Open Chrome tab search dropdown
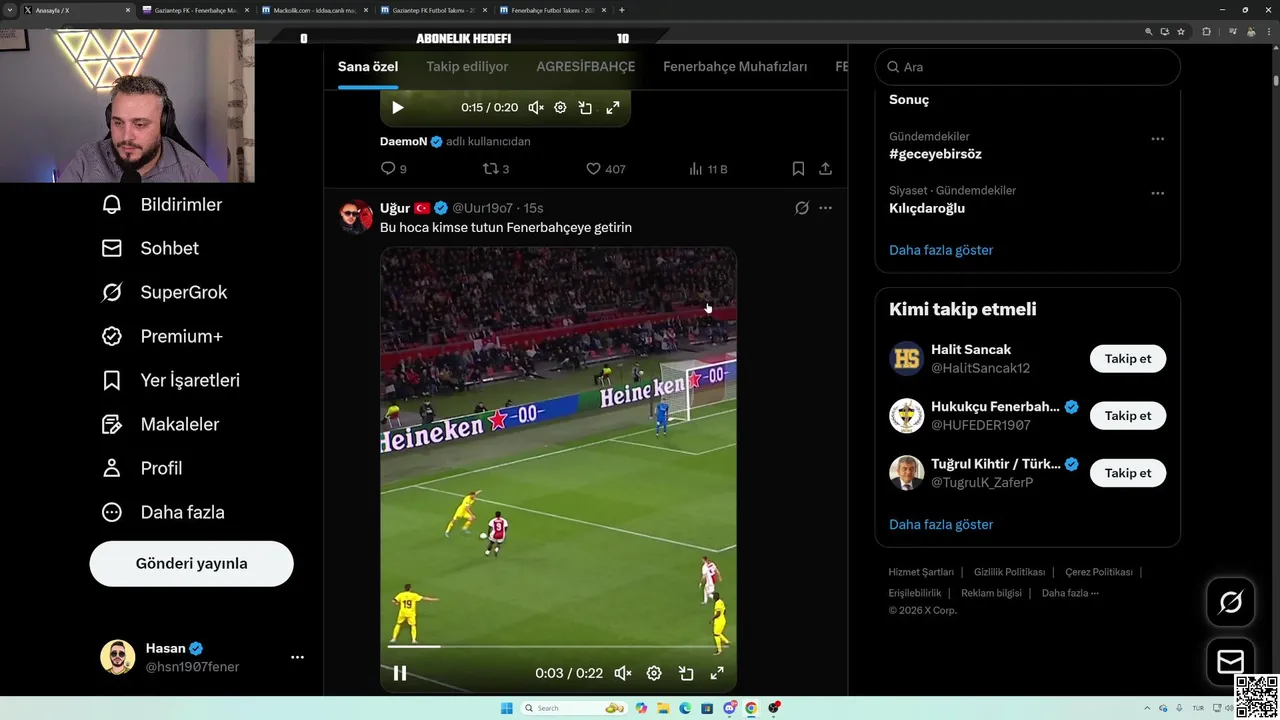 (x=10, y=10)
